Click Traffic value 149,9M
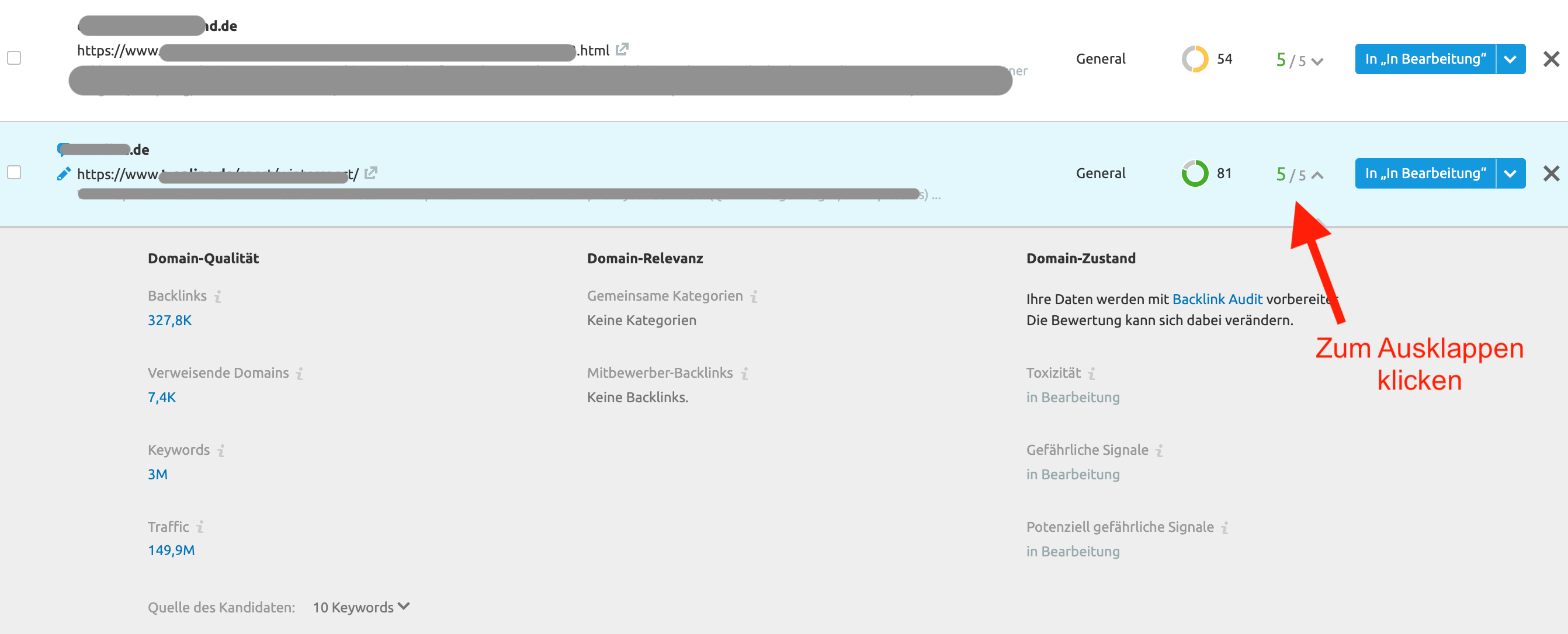1568x634 pixels. [171, 550]
